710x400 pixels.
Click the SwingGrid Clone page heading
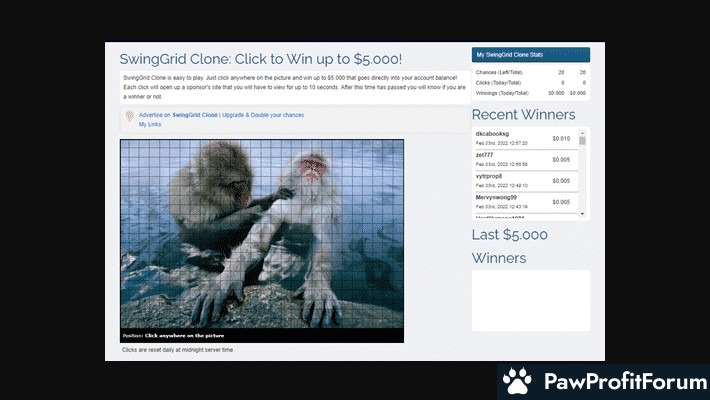(260, 59)
